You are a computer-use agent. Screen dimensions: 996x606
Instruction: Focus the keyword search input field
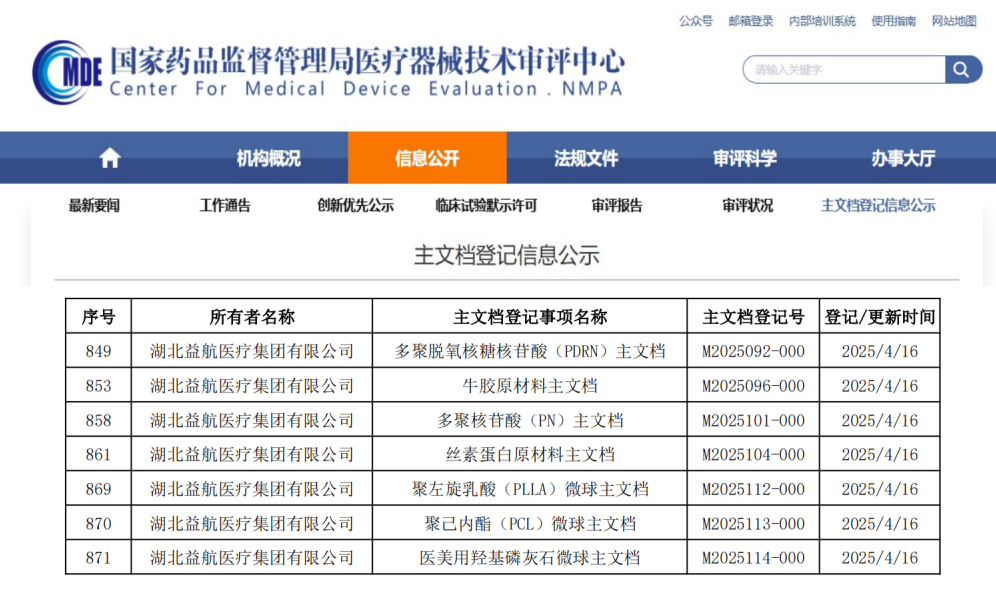tap(844, 69)
